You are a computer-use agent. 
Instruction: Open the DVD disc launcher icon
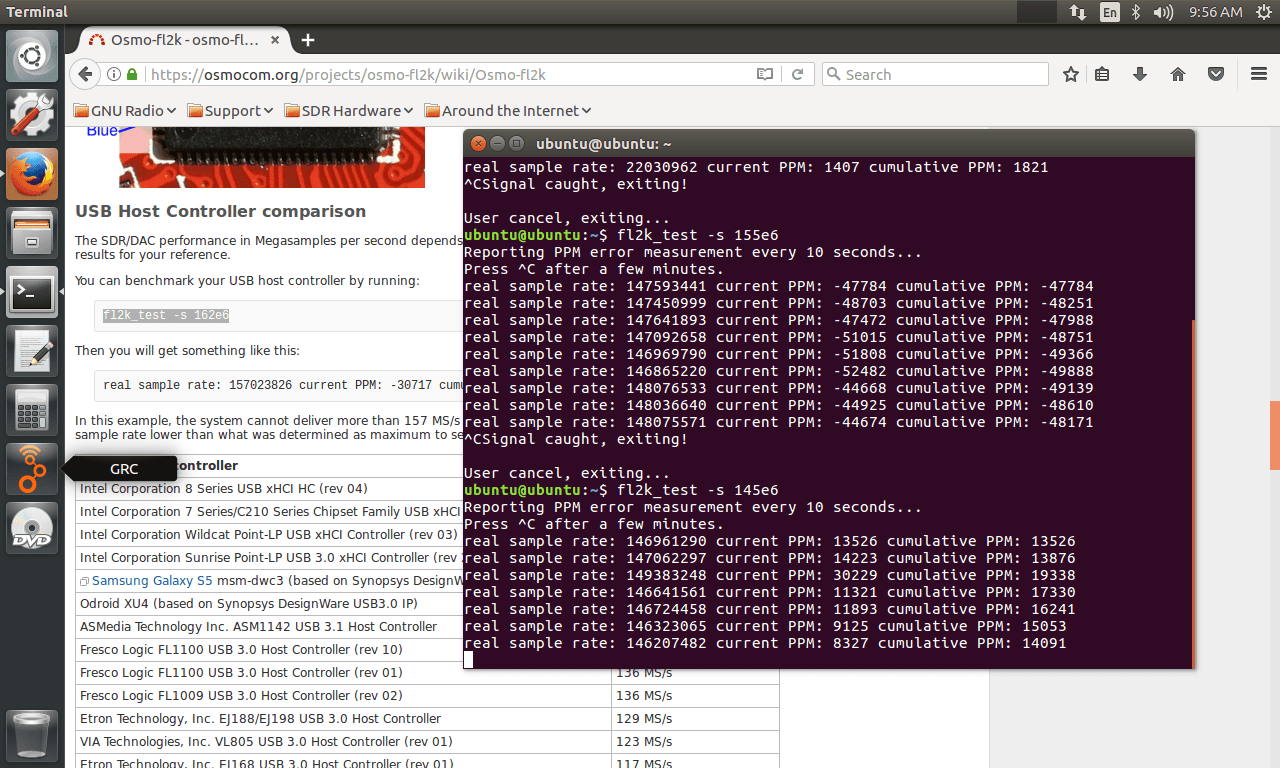coord(32,528)
